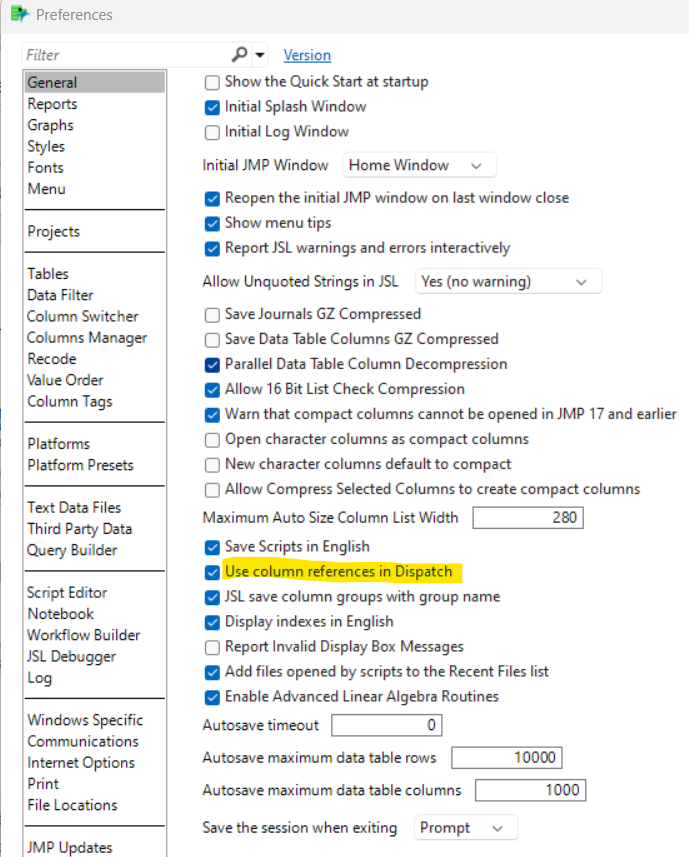Select the General preferences category

pos(95,82)
